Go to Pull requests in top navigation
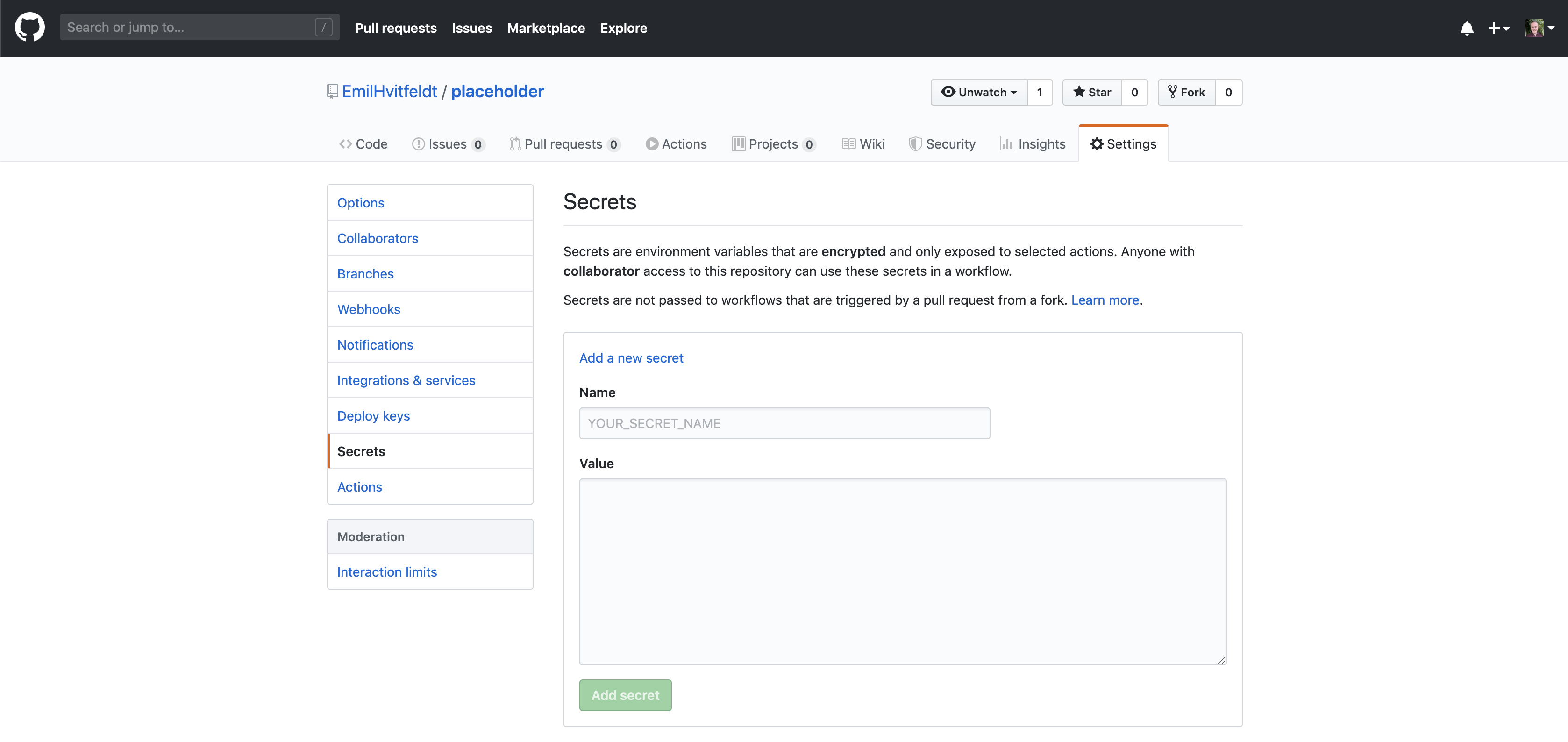The width and height of the screenshot is (1568, 742). click(396, 28)
